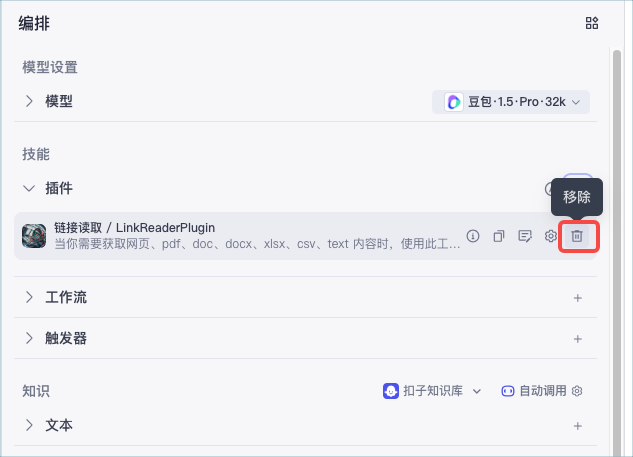Image resolution: width=633 pixels, height=457 pixels.
Task: Collapse the 插件 section chevron
Action: coord(29,188)
